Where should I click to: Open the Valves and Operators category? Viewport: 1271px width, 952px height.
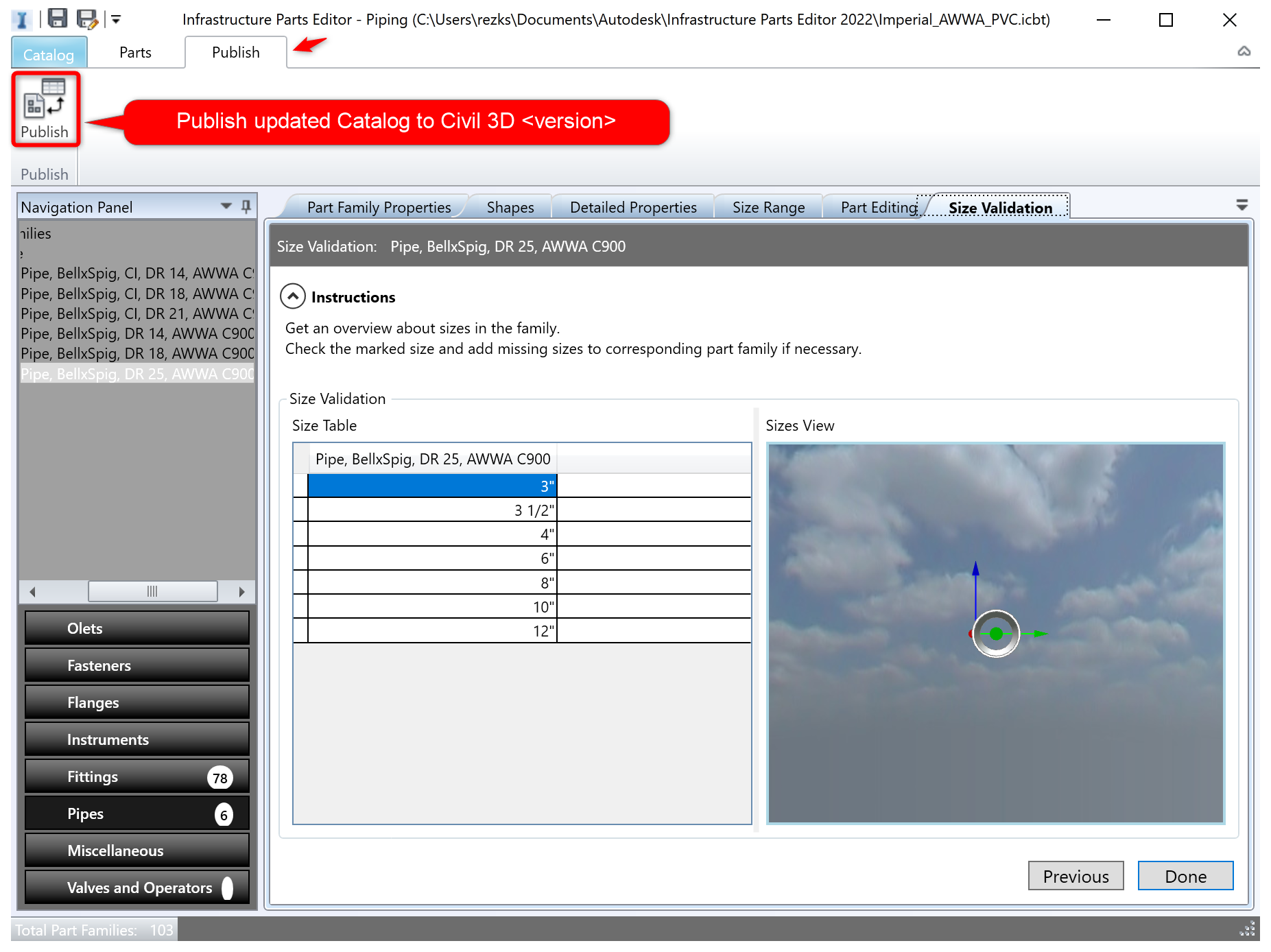pyautogui.click(x=137, y=888)
